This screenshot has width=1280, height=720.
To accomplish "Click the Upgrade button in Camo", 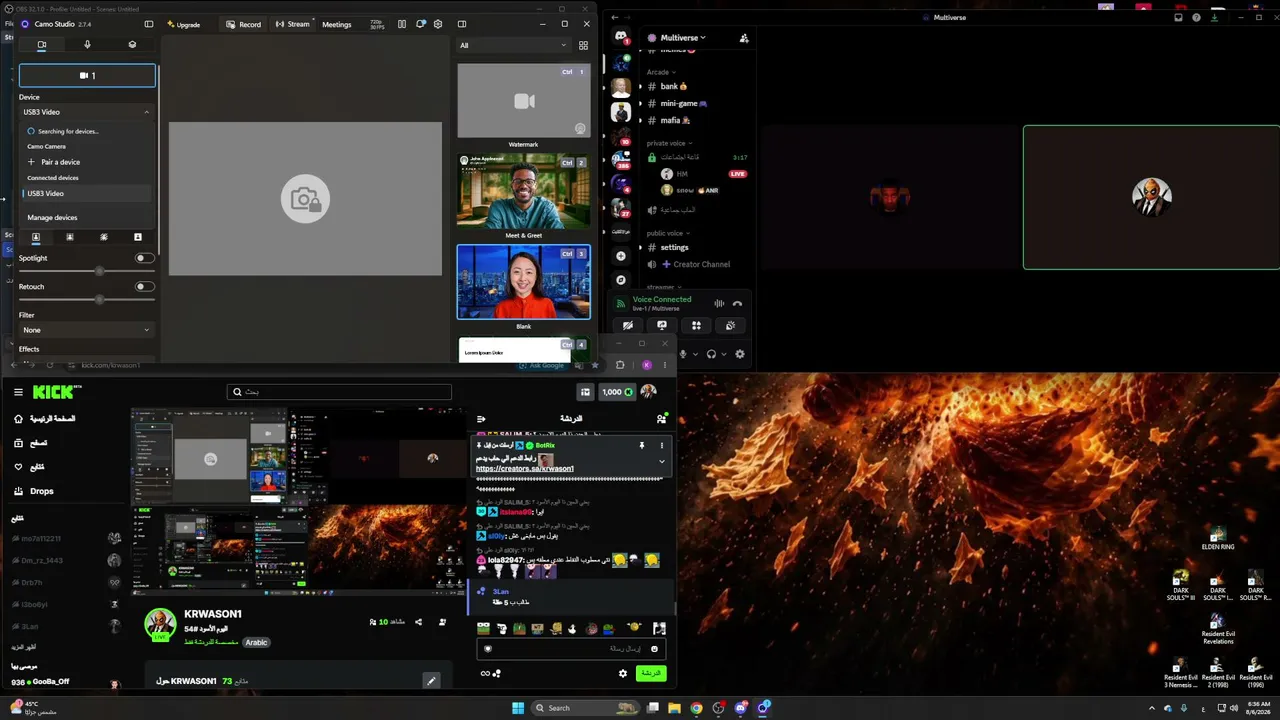I will tap(184, 24).
